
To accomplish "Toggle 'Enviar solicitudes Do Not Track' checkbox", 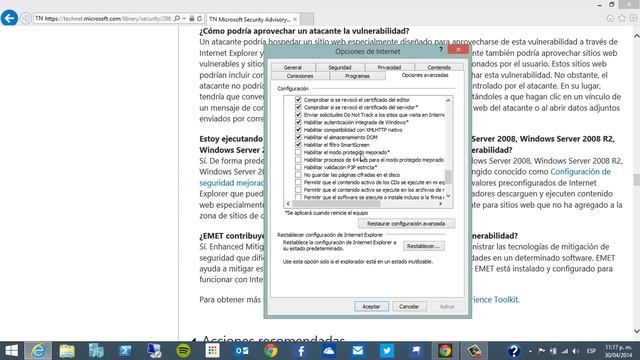I will [x=298, y=115].
